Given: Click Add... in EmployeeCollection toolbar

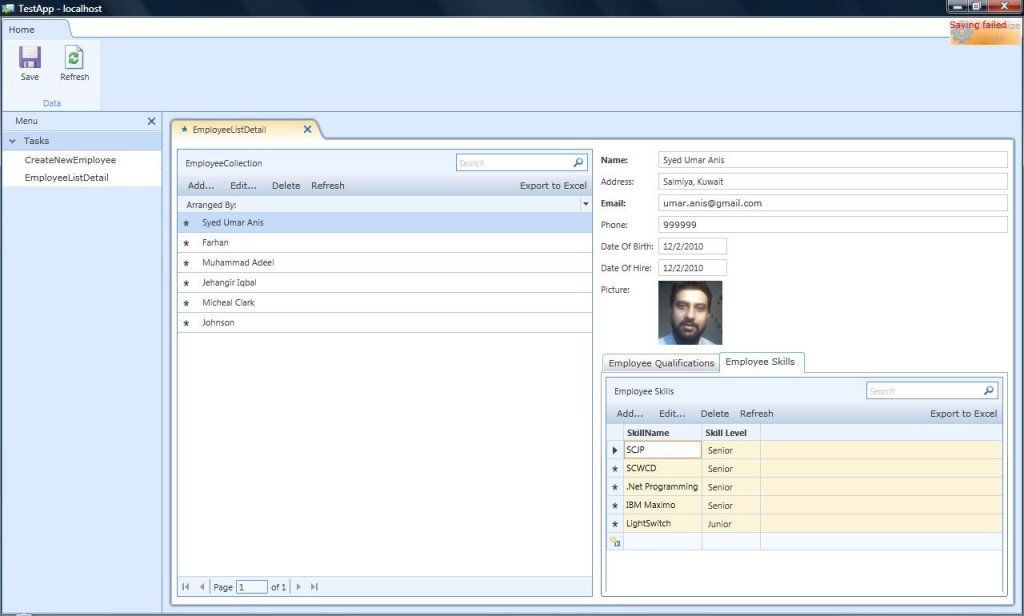Looking at the screenshot, I should [x=200, y=186].
